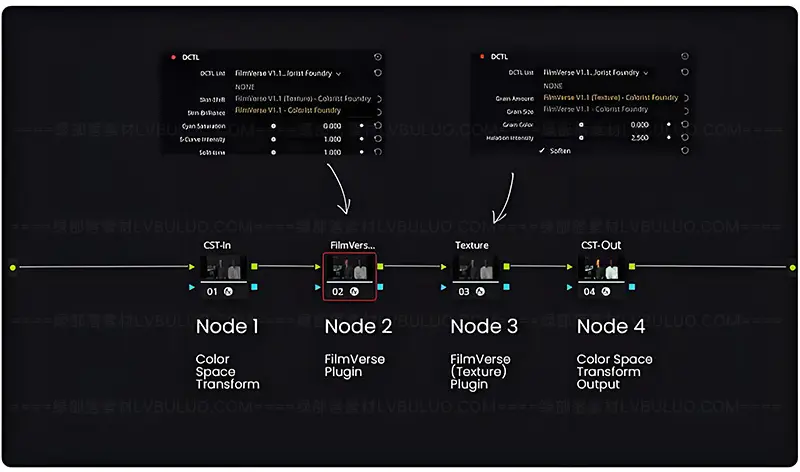This screenshot has width=800, height=472.
Task: Click the blue key output square of Texture node
Action: 507,287
